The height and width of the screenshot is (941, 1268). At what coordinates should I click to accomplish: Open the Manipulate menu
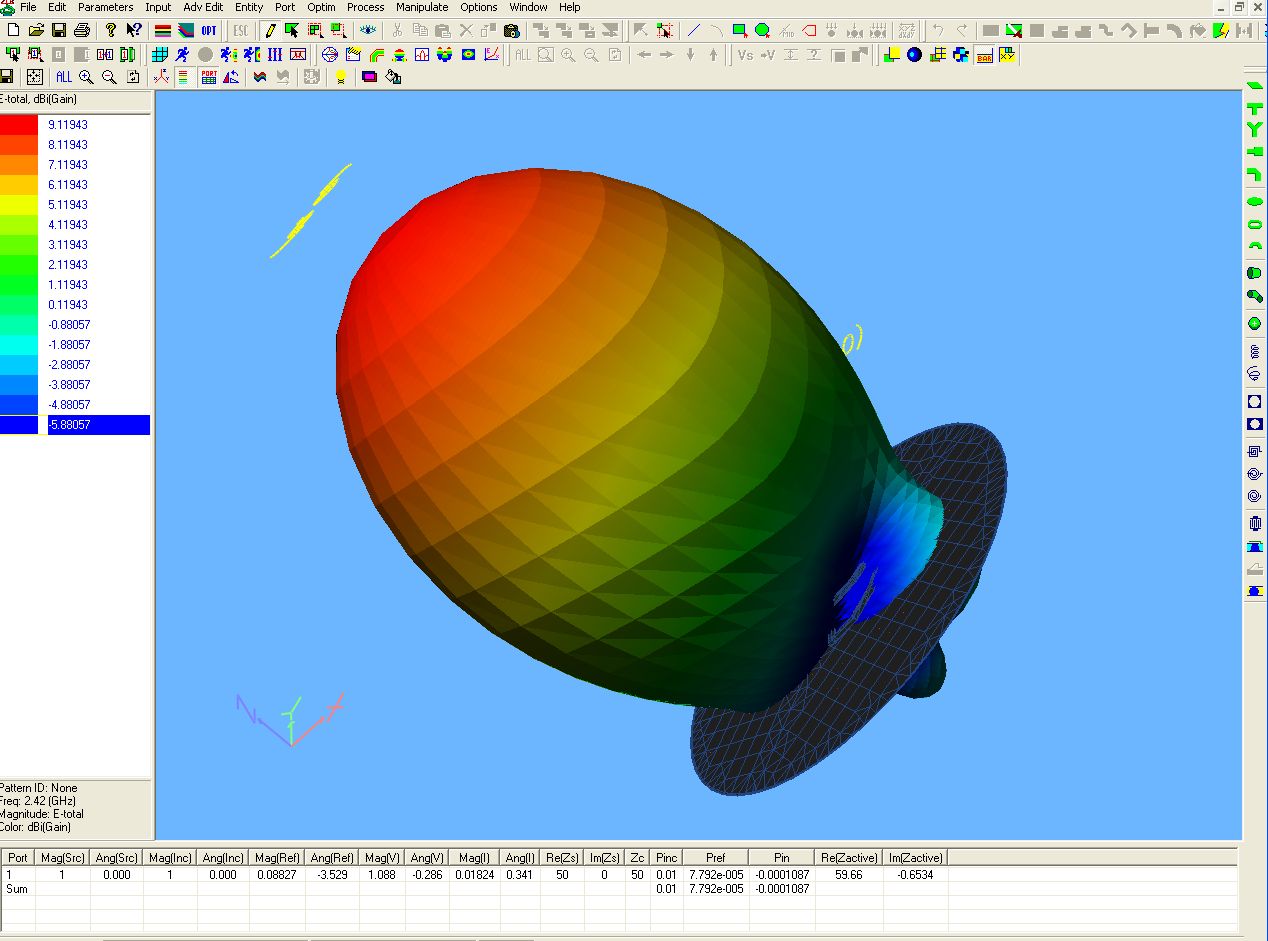pos(422,7)
